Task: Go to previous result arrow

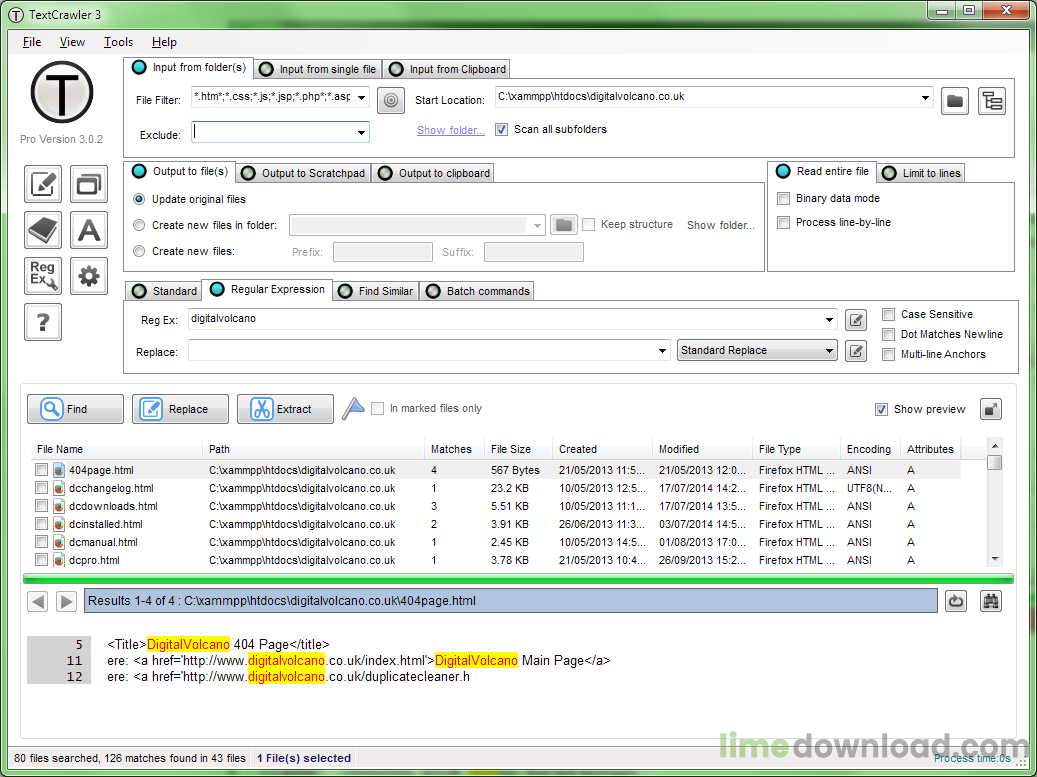Action: coord(38,601)
